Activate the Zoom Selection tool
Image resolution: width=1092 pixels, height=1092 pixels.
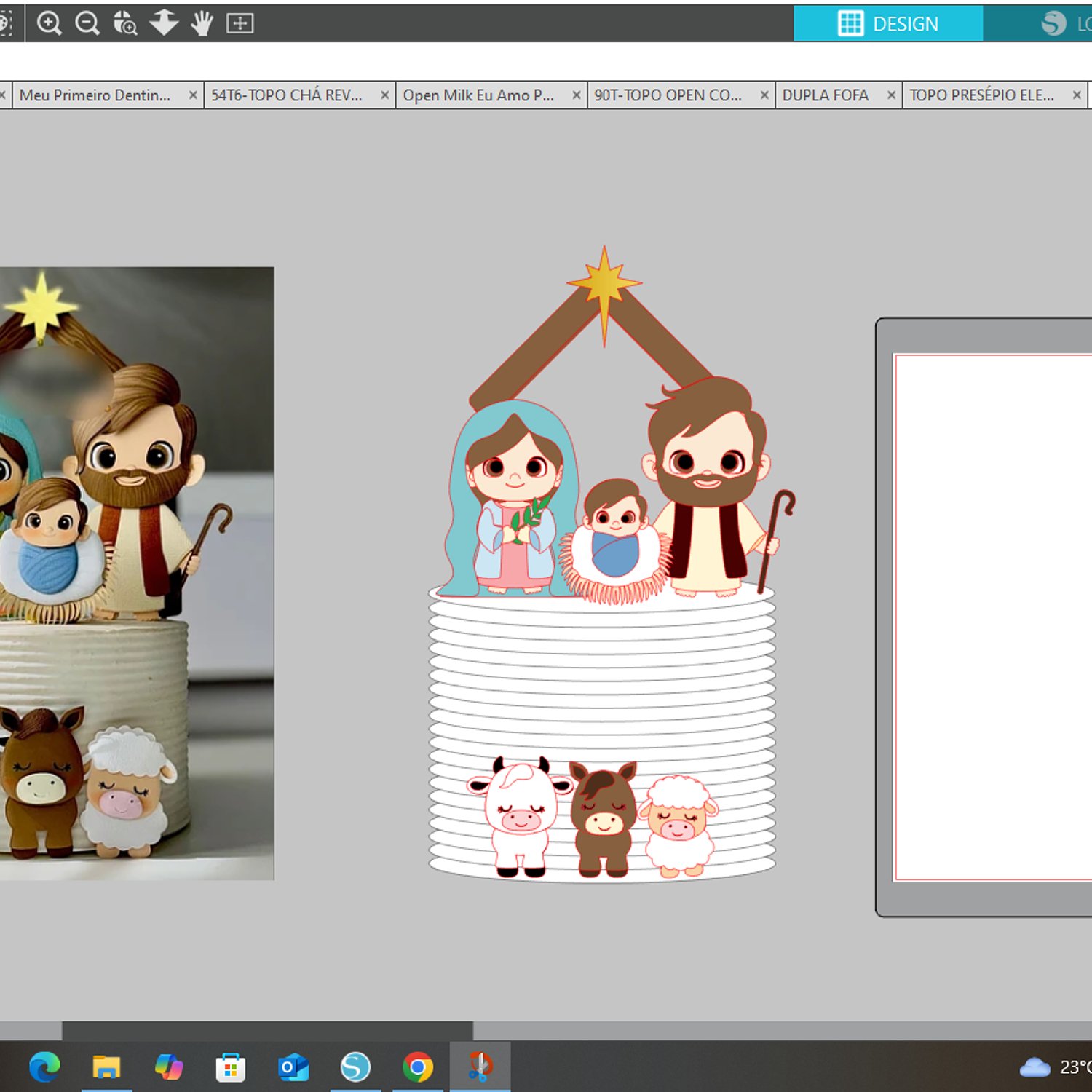125,23
